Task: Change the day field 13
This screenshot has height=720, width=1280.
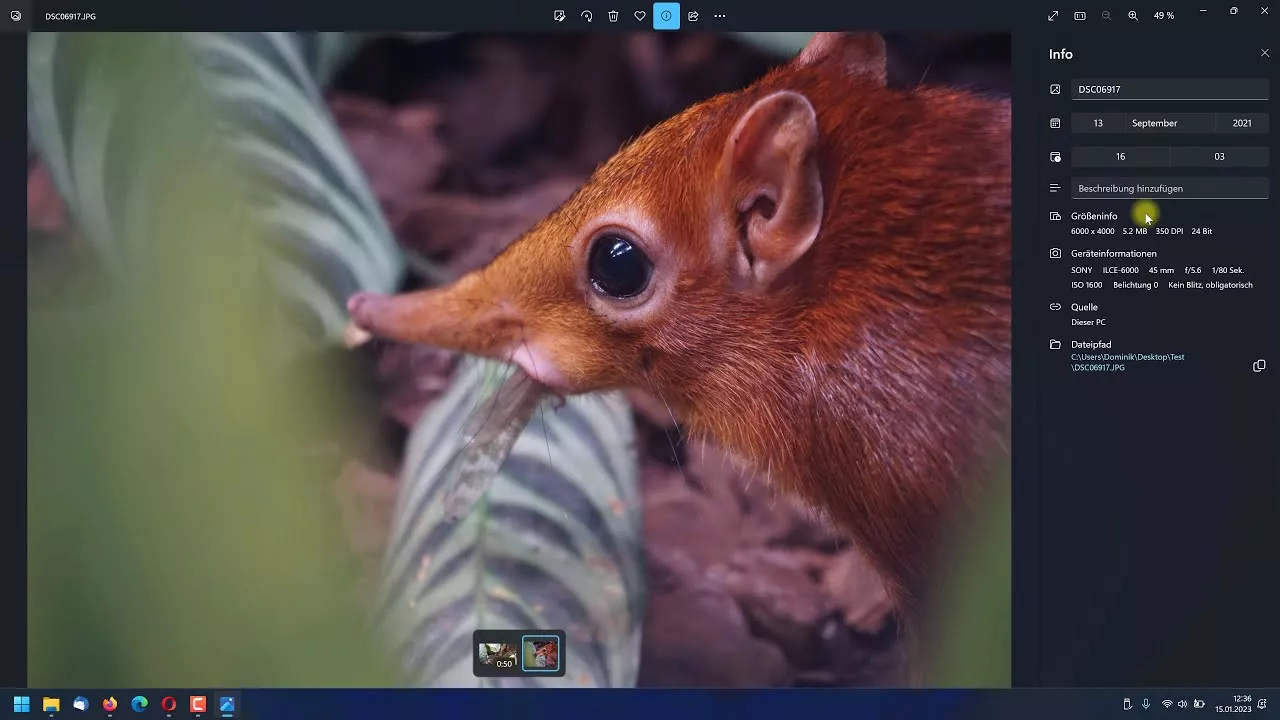Action: (x=1098, y=123)
